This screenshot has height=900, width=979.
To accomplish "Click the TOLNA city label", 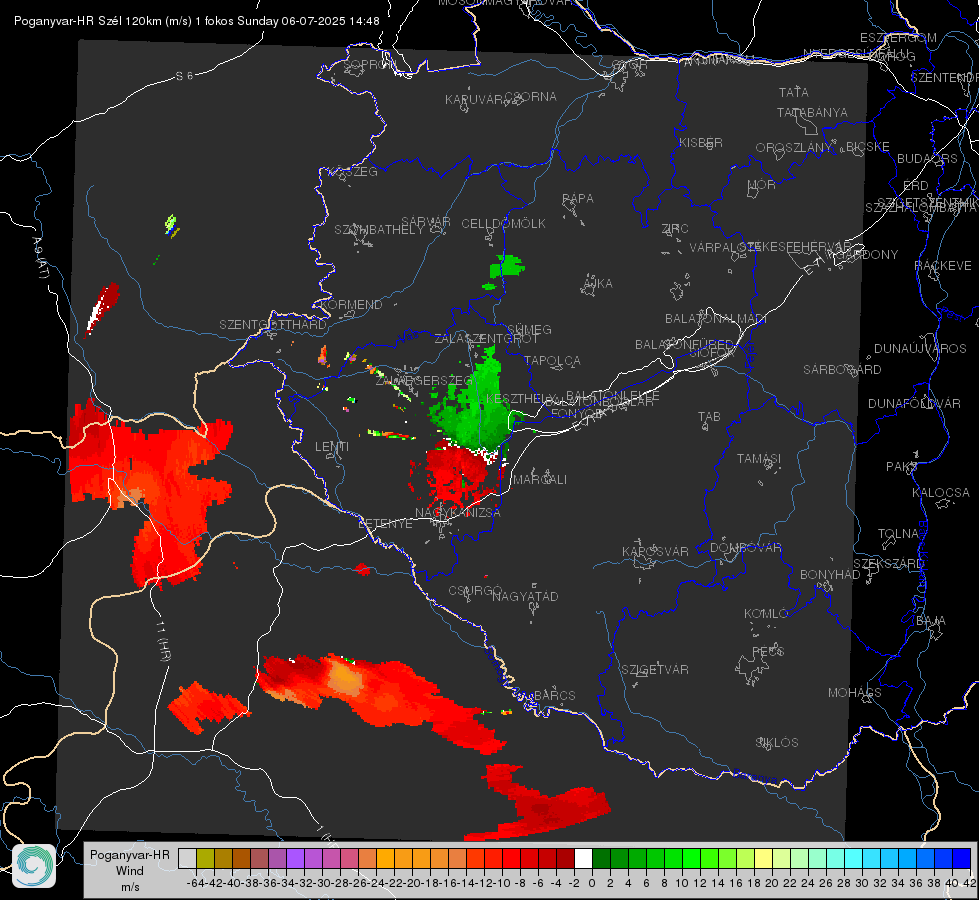I will [898, 533].
